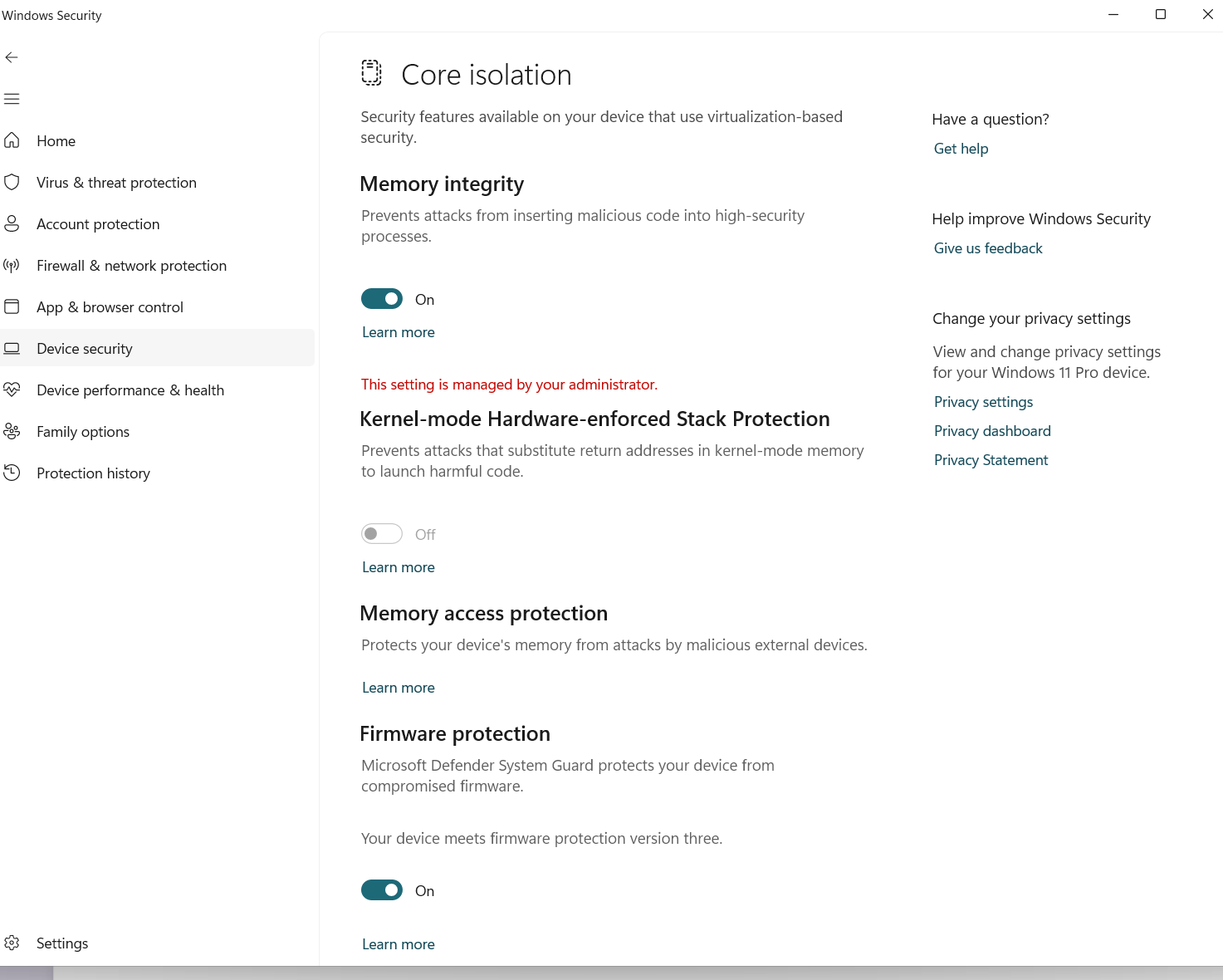Click the App & browser control window icon

pos(12,306)
